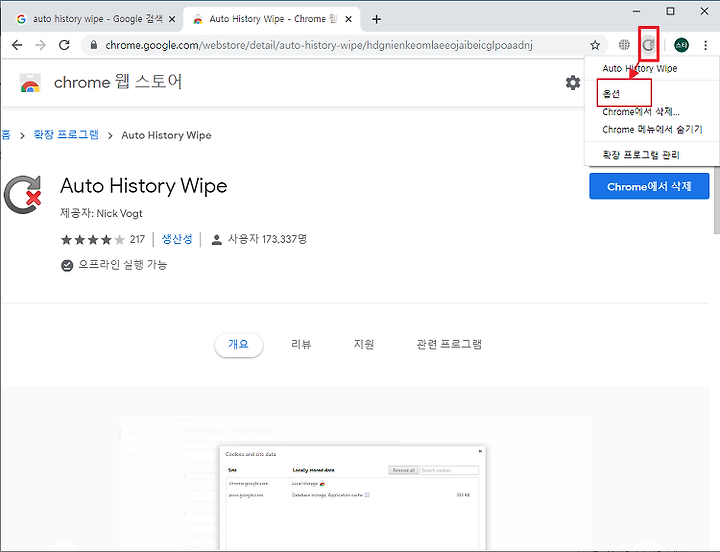Click the extension preview screenshot
Viewport: 720px width, 552px height.
click(x=354, y=483)
